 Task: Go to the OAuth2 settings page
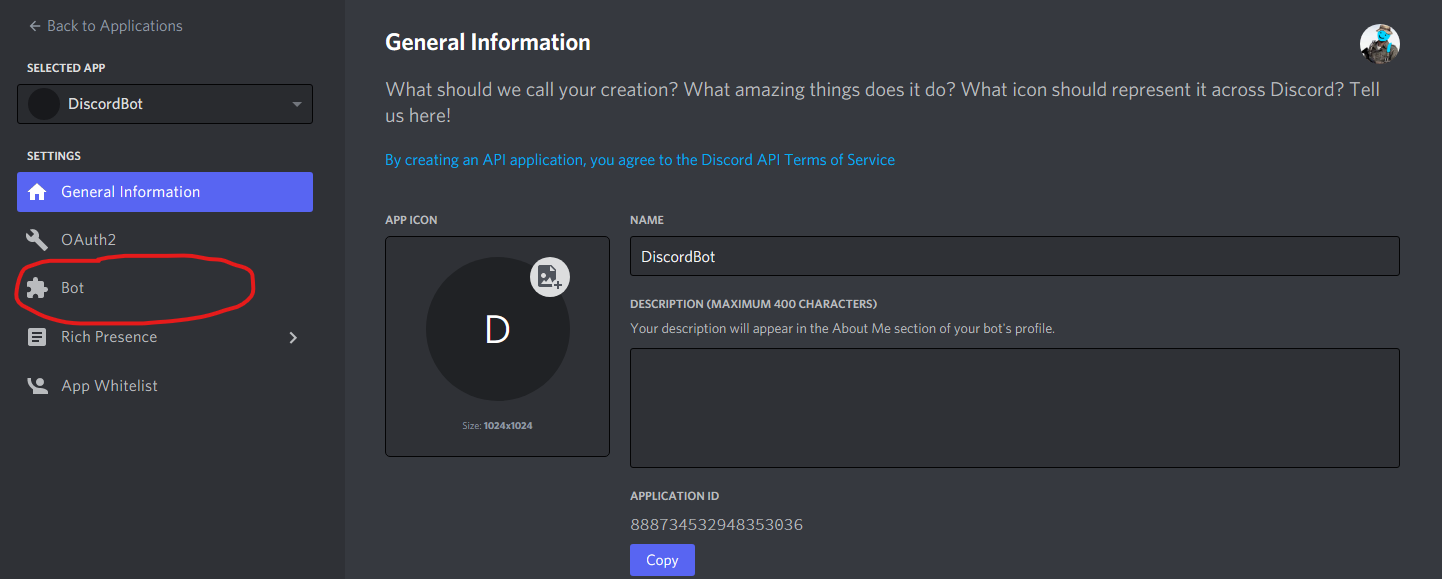(x=165, y=240)
